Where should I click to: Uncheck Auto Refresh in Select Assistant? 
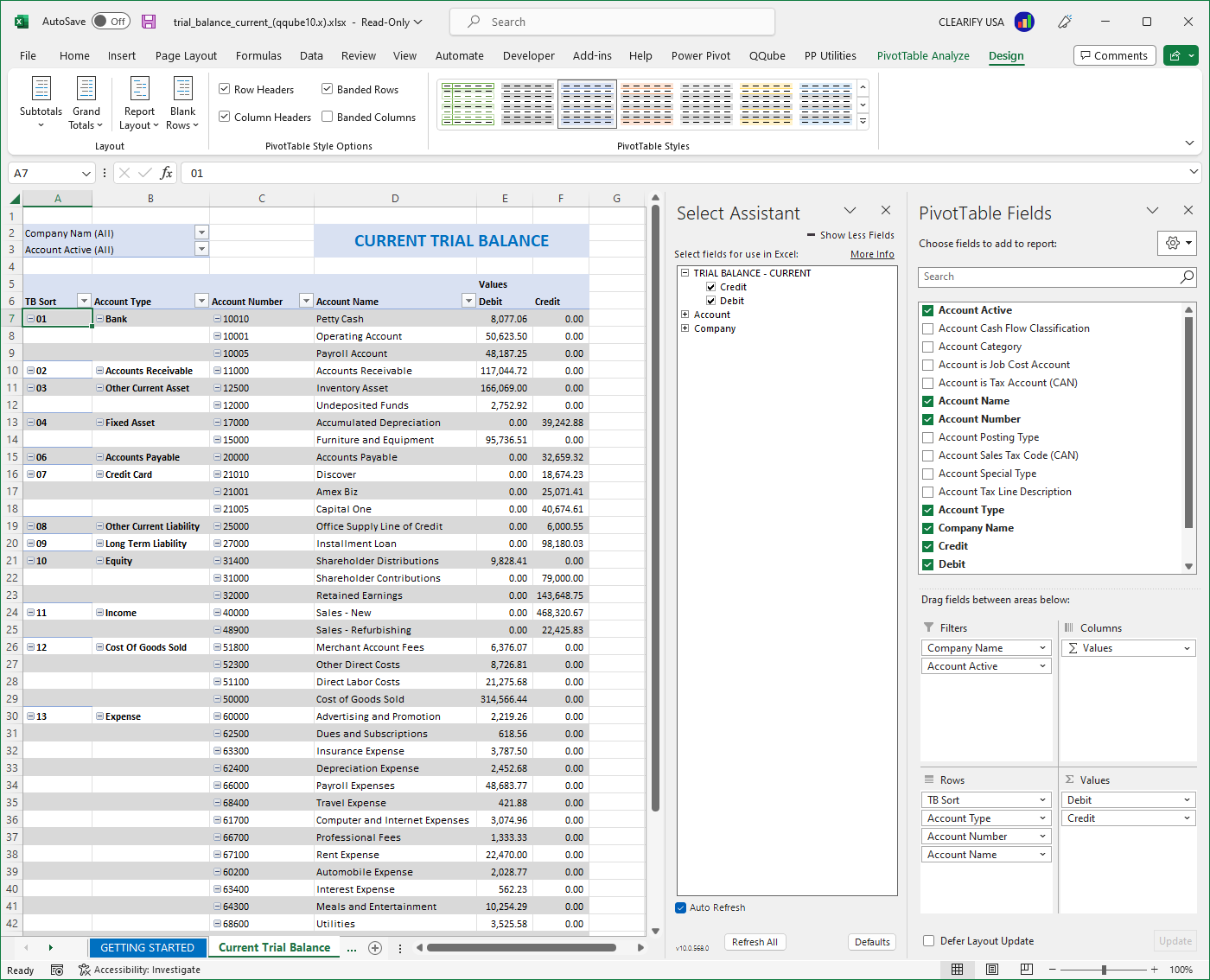(680, 907)
